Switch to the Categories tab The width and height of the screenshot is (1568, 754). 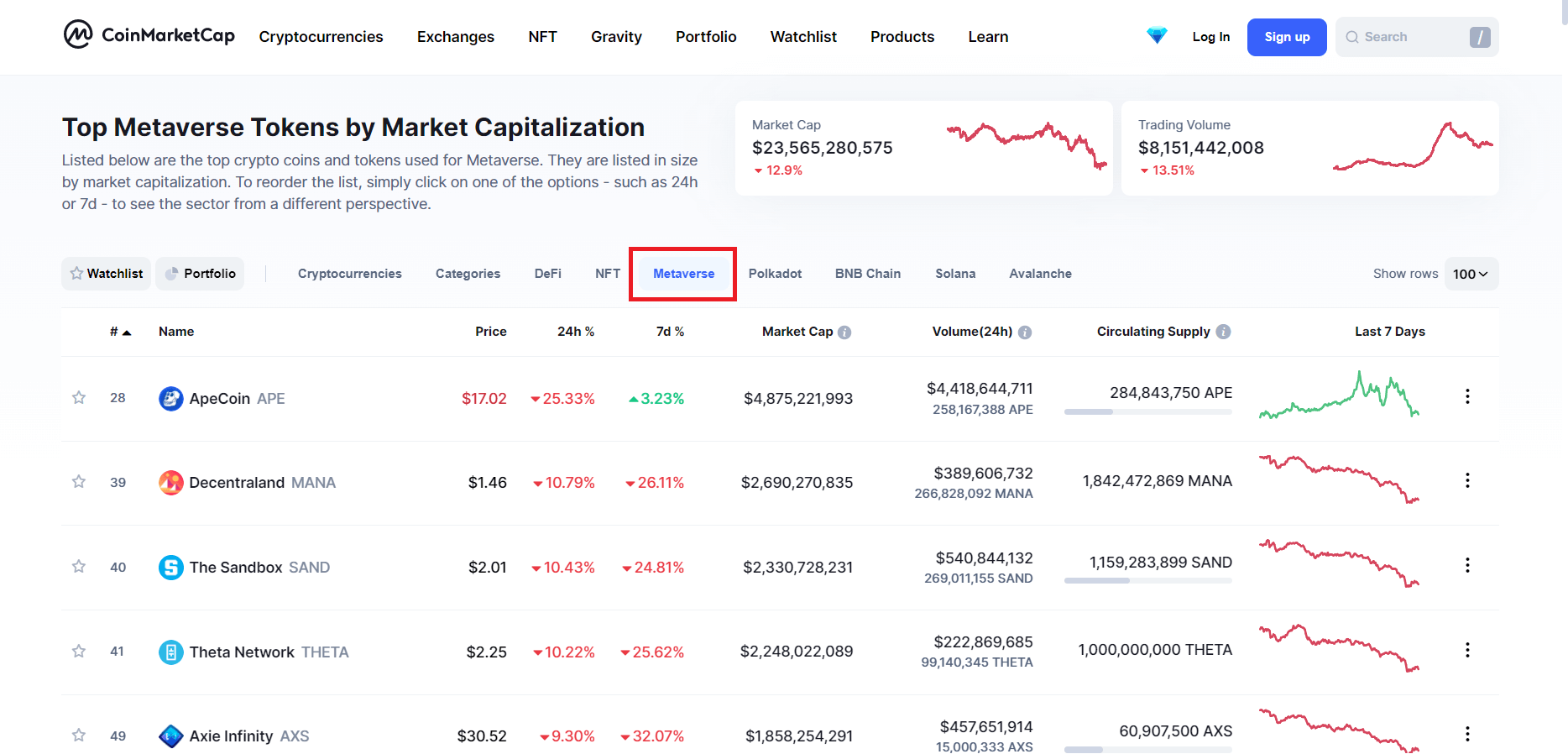468,274
